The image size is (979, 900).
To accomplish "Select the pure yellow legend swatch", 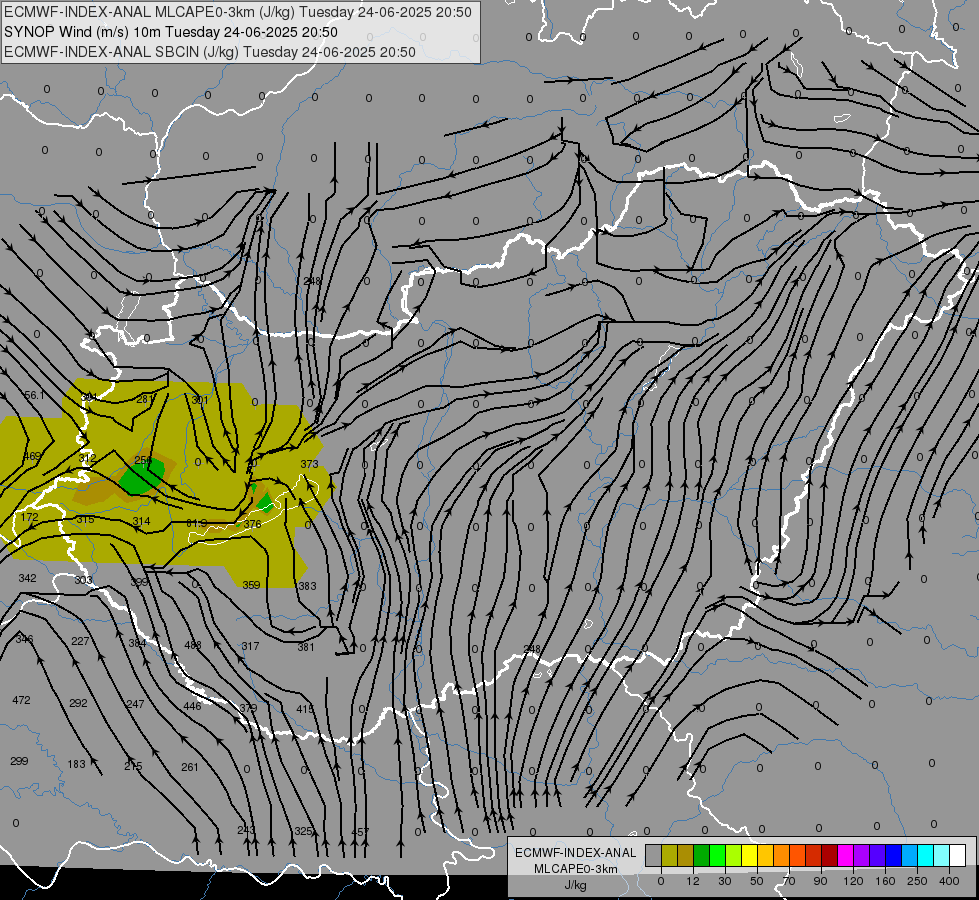I will point(749,856).
